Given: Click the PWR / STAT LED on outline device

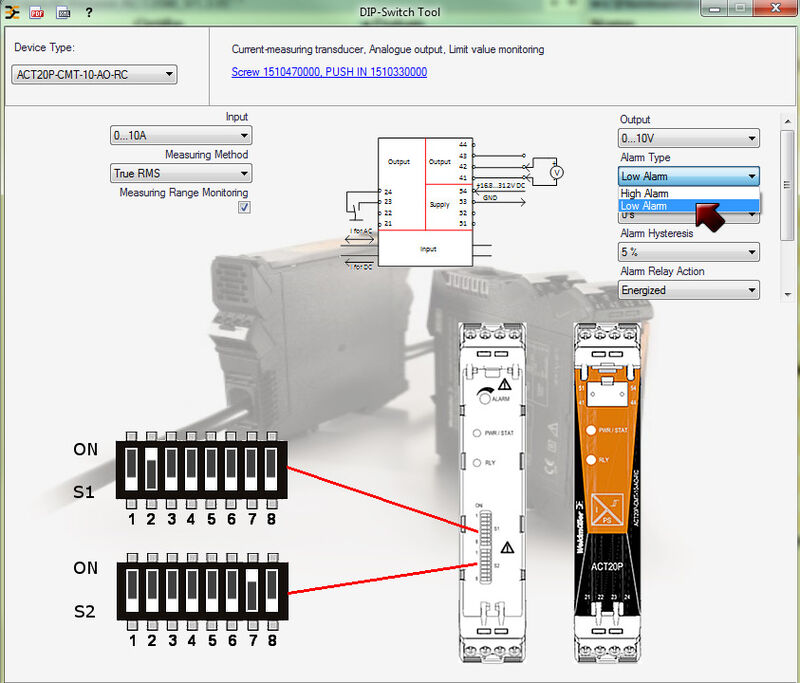Looking at the screenshot, I should 479,434.
